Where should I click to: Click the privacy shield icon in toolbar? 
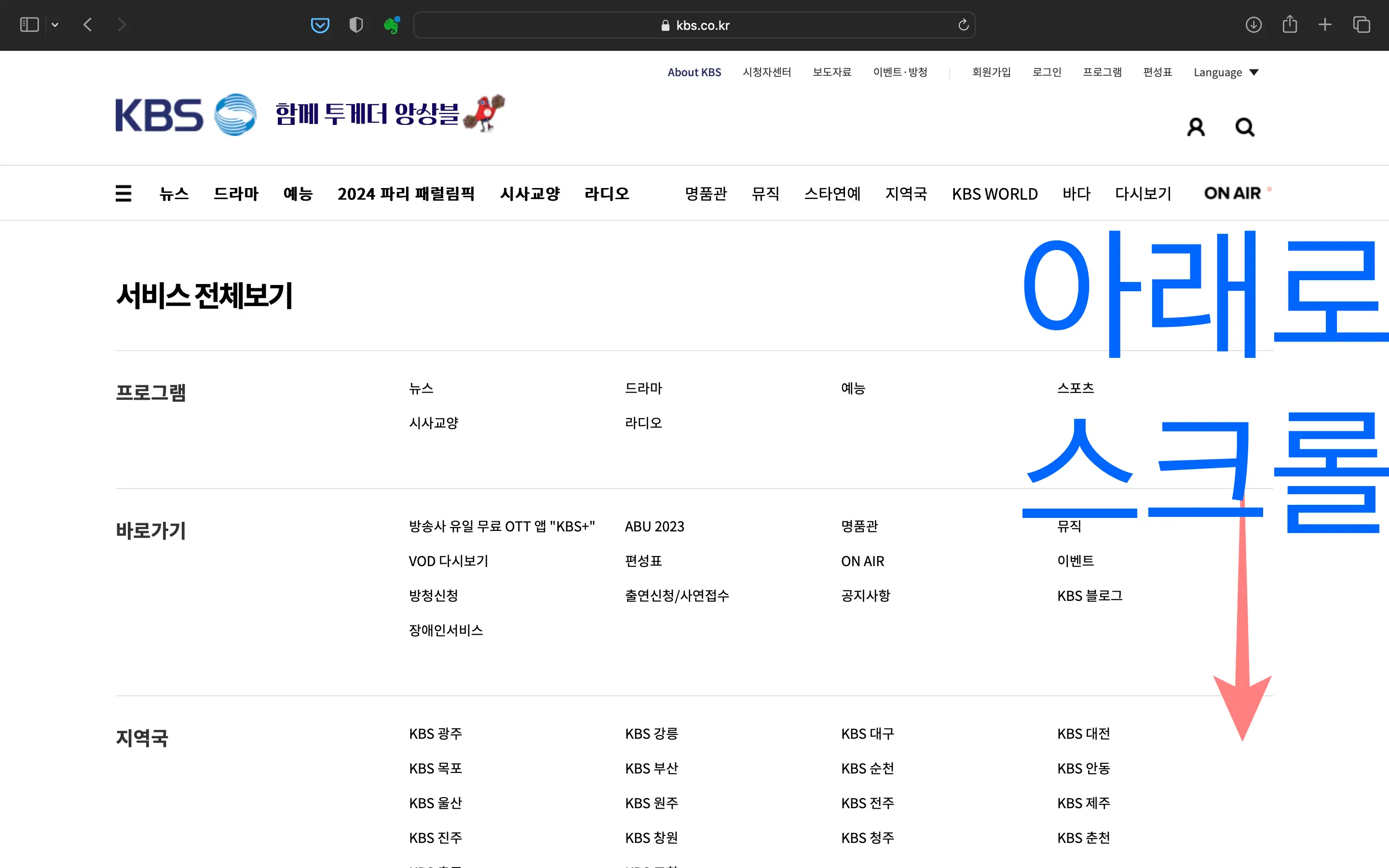(356, 25)
